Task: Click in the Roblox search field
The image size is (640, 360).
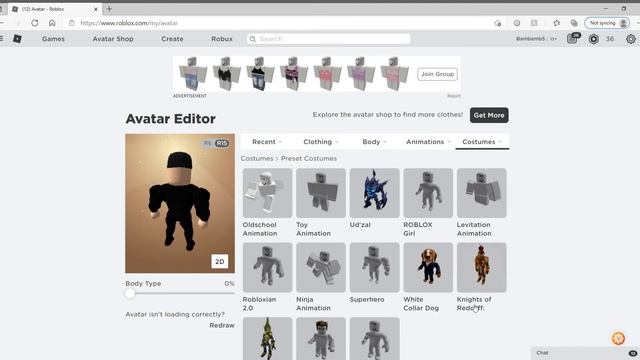Action: pyautogui.click(x=329, y=39)
